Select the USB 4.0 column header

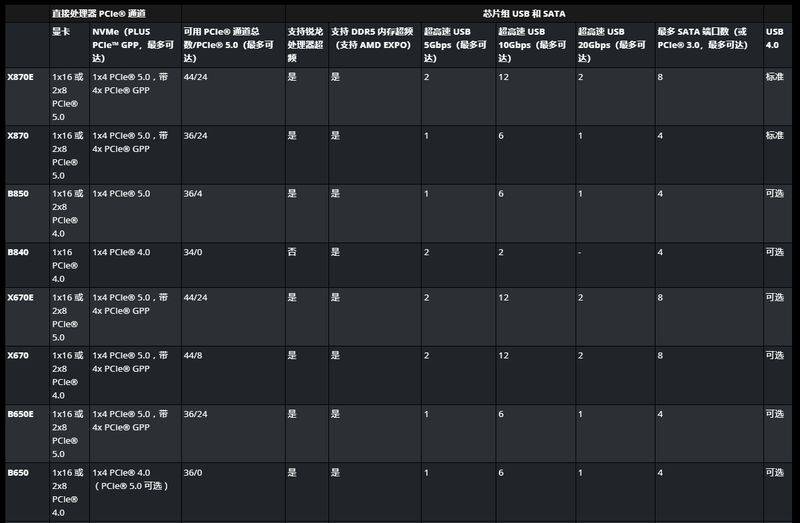point(774,38)
